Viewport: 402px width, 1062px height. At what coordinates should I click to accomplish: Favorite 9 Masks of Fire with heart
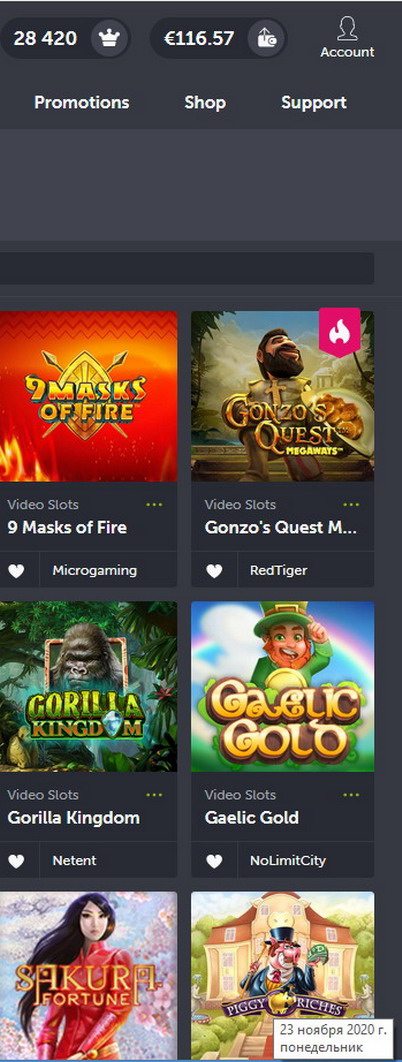(x=16, y=571)
